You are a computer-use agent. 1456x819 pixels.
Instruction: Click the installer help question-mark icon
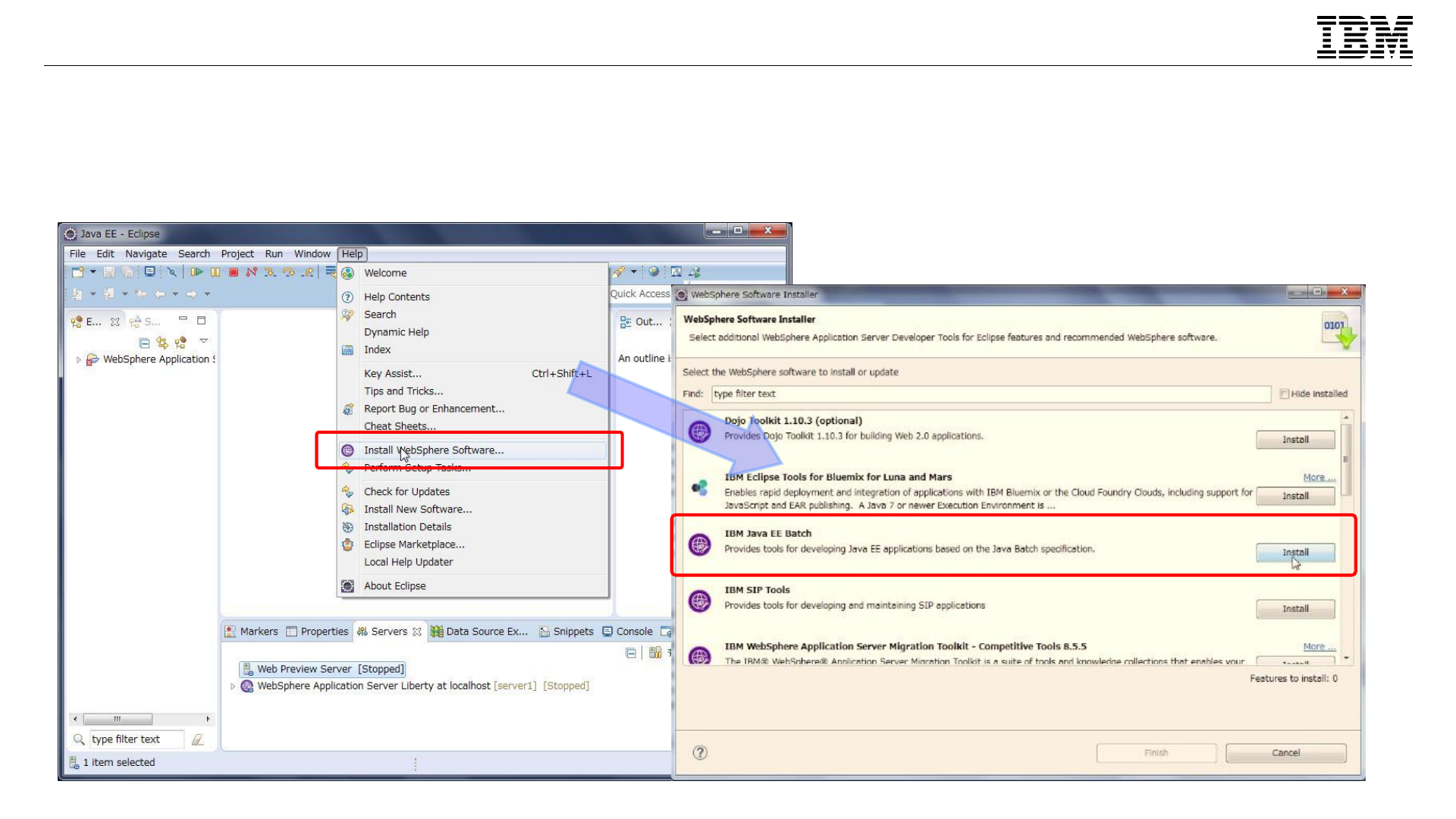coord(700,752)
